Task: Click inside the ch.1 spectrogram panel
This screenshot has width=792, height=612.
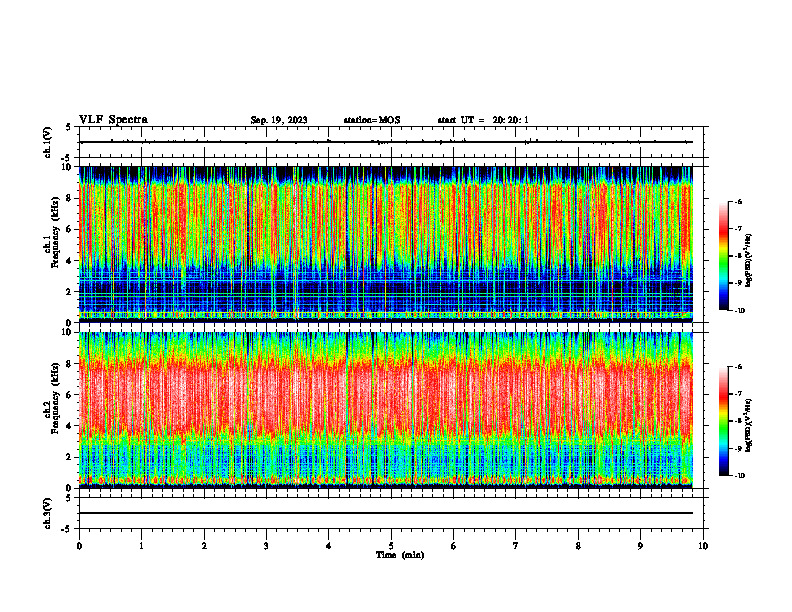Action: coord(386,244)
